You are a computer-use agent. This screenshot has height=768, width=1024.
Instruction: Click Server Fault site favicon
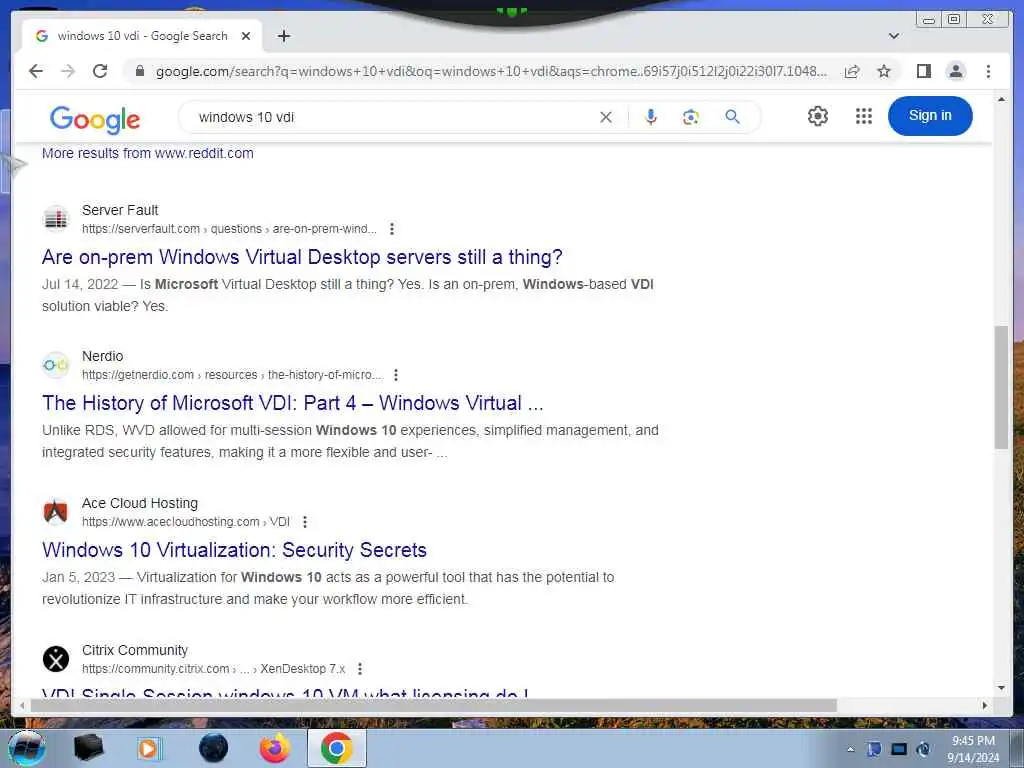coord(56,219)
